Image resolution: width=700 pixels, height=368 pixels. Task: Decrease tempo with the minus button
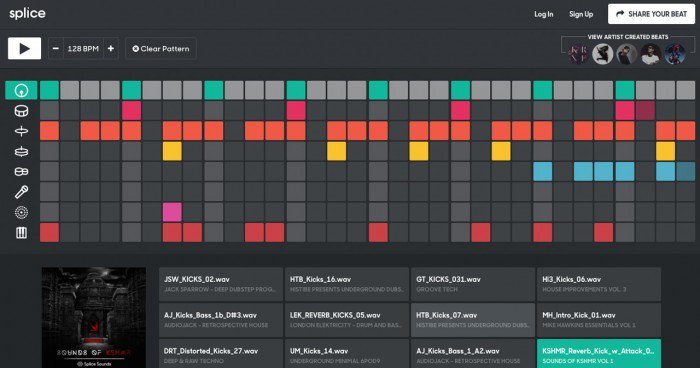[55, 49]
